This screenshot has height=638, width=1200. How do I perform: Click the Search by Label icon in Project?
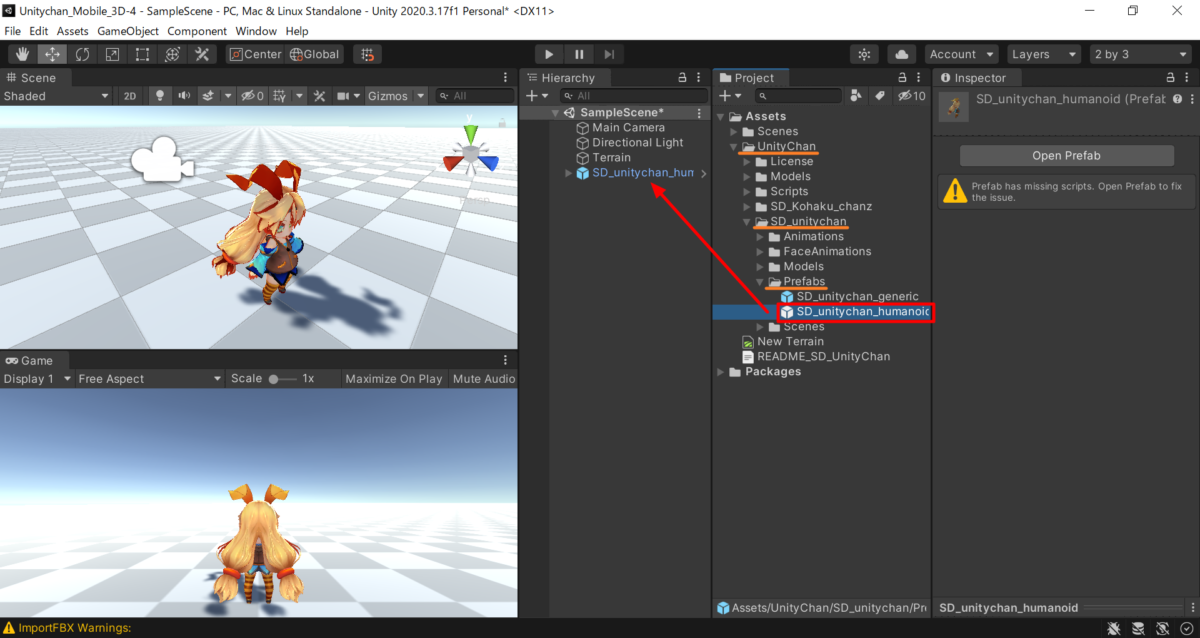point(880,96)
